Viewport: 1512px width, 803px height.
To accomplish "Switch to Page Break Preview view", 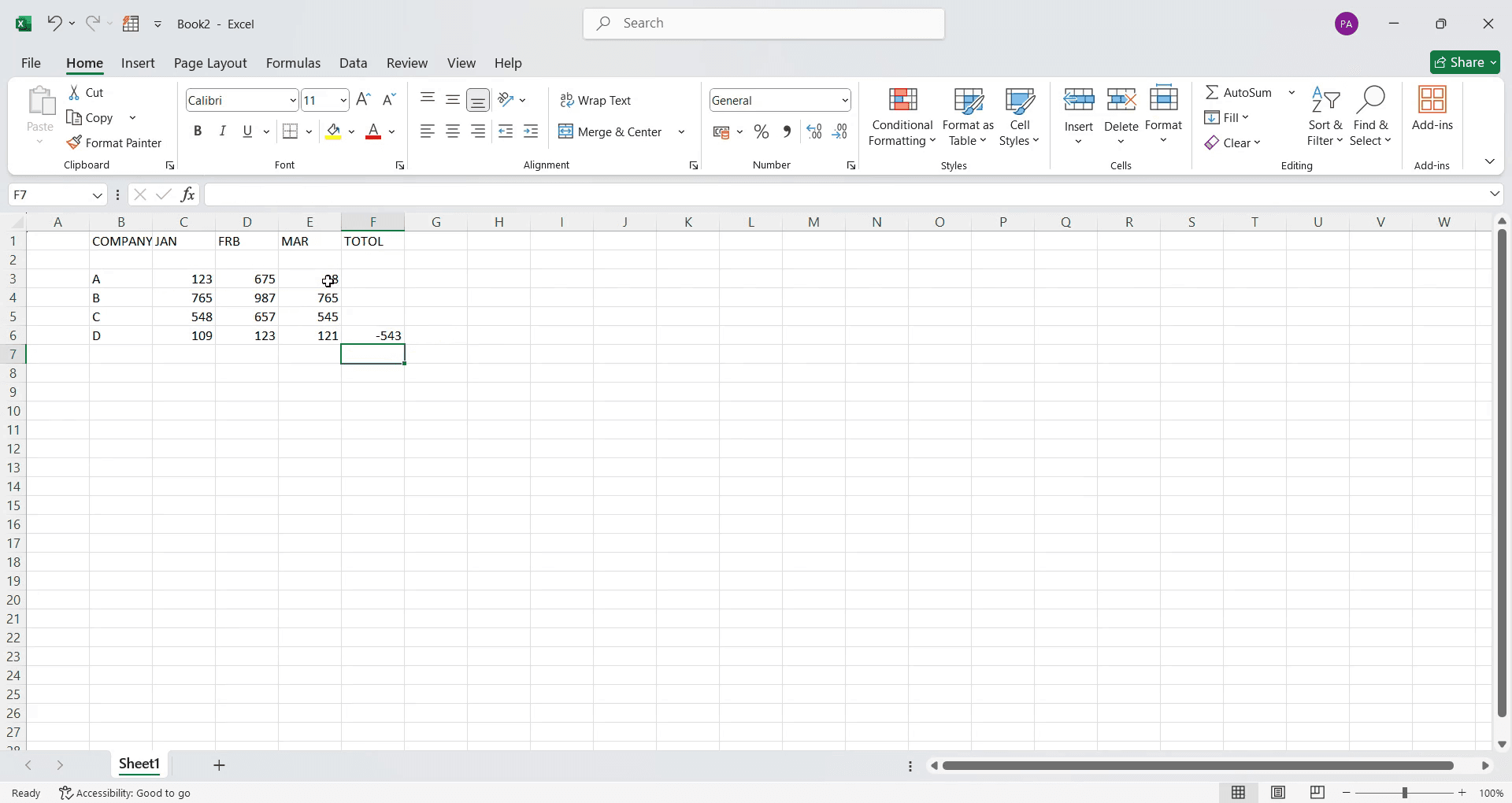I will [1317, 793].
